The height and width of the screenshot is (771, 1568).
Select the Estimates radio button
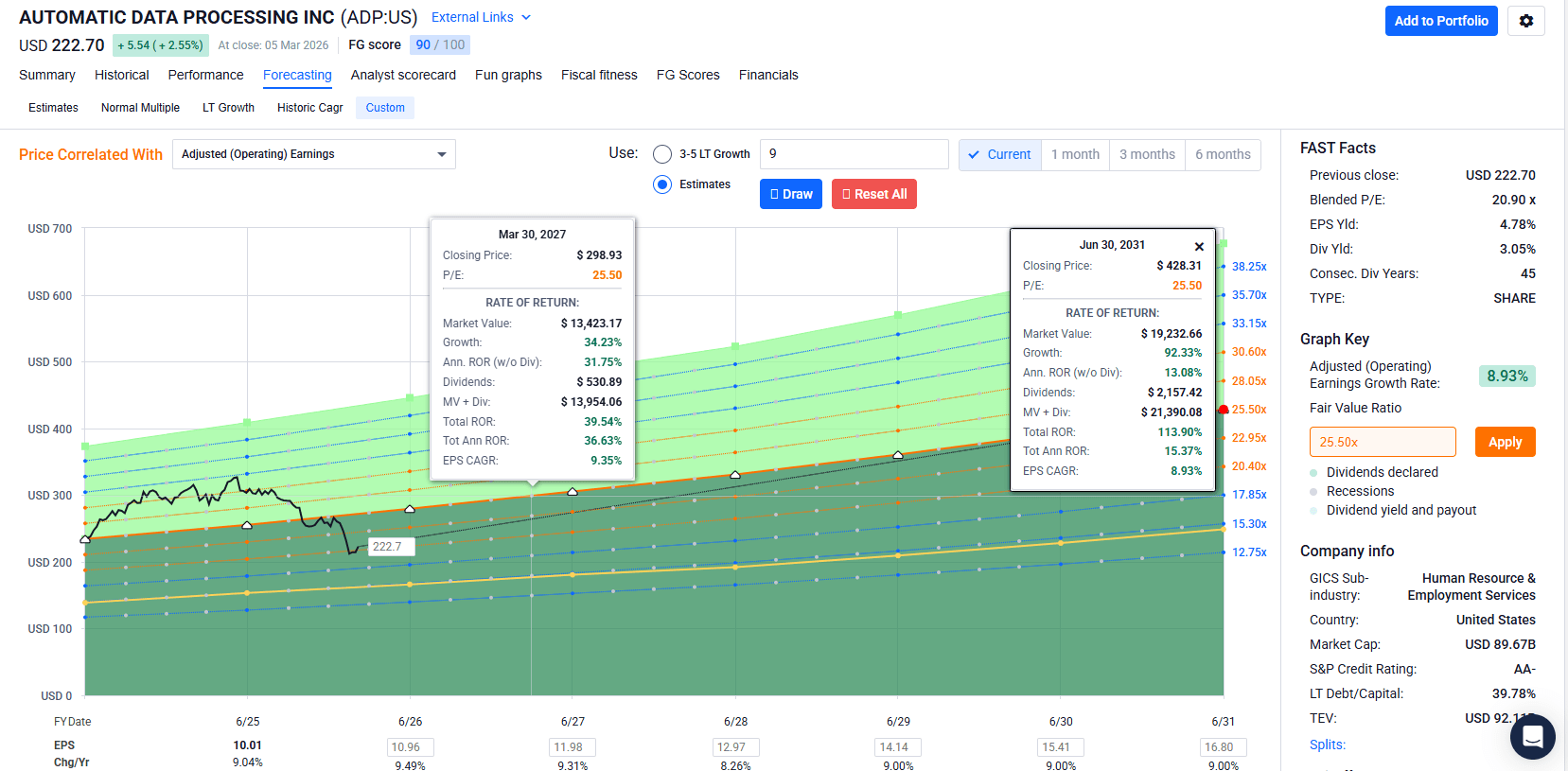tap(662, 184)
